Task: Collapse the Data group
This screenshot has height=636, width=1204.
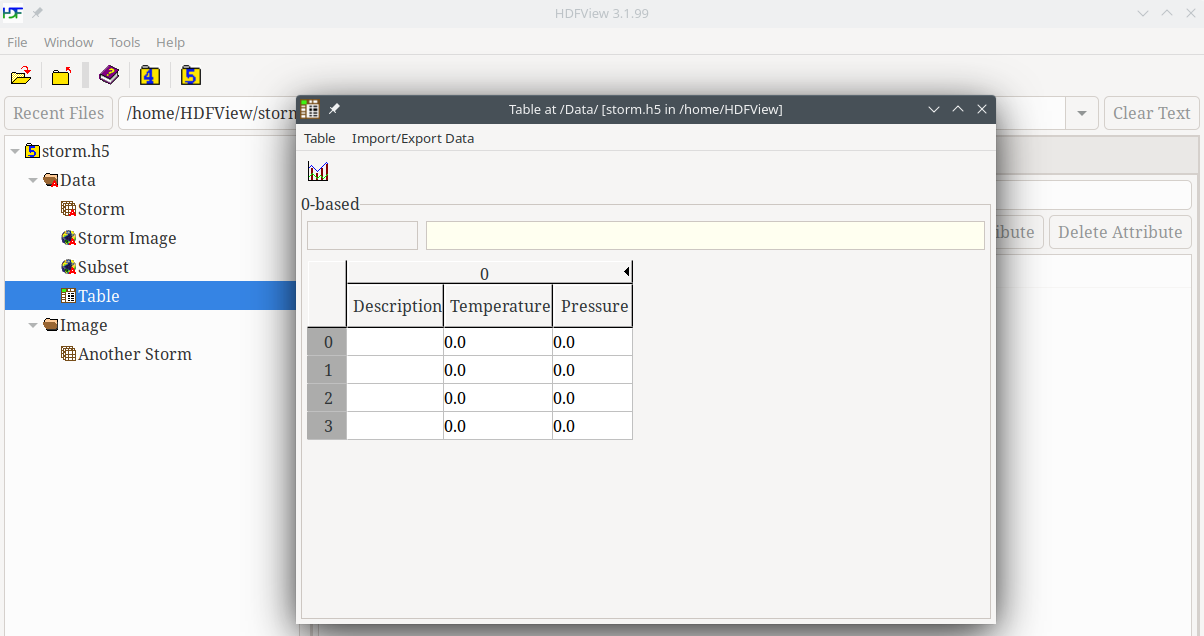Action: tap(33, 181)
